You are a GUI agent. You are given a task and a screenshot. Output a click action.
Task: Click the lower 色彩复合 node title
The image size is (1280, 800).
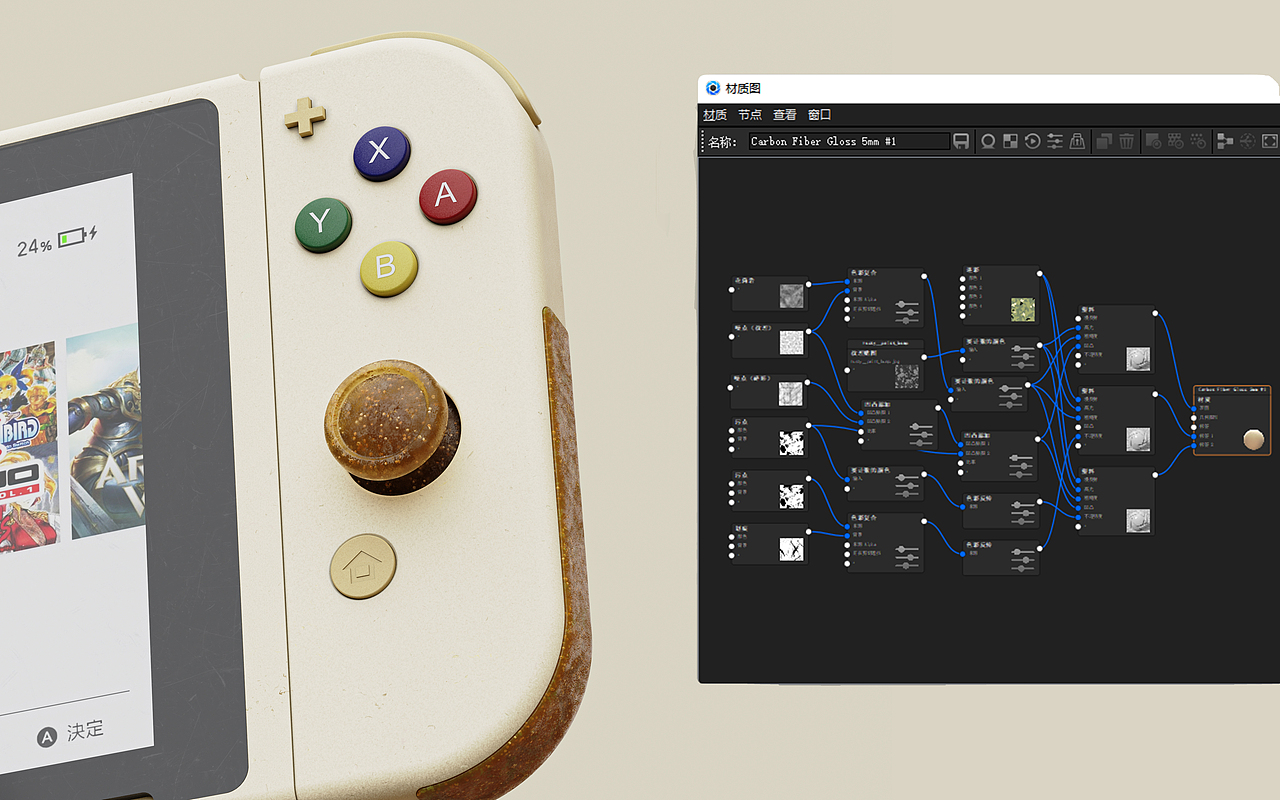click(863, 518)
